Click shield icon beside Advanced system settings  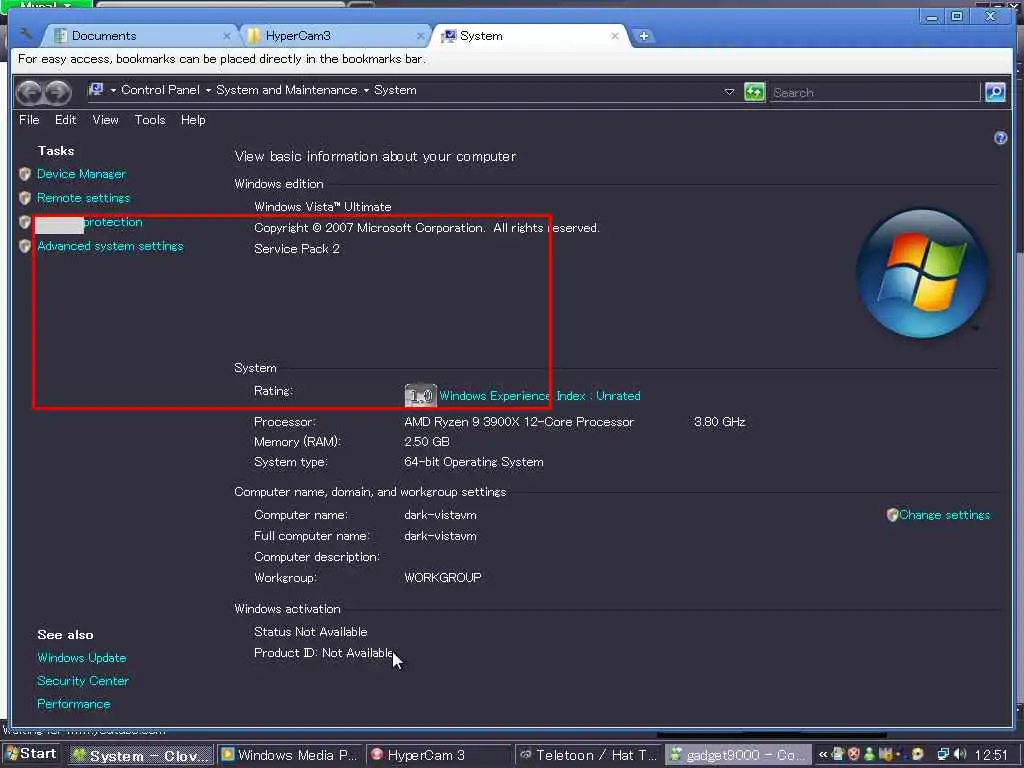[25, 246]
